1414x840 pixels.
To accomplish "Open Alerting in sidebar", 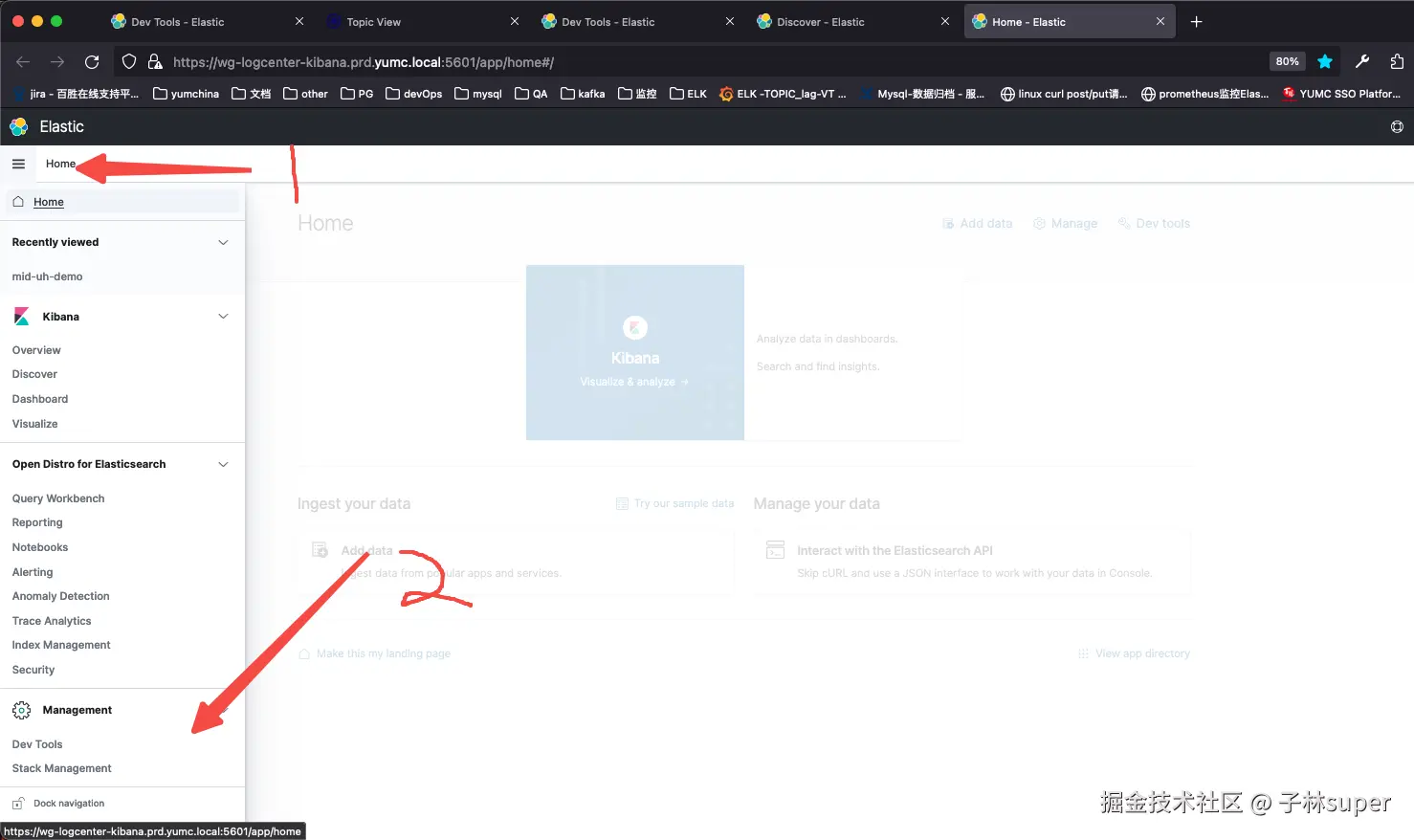I will tap(33, 572).
